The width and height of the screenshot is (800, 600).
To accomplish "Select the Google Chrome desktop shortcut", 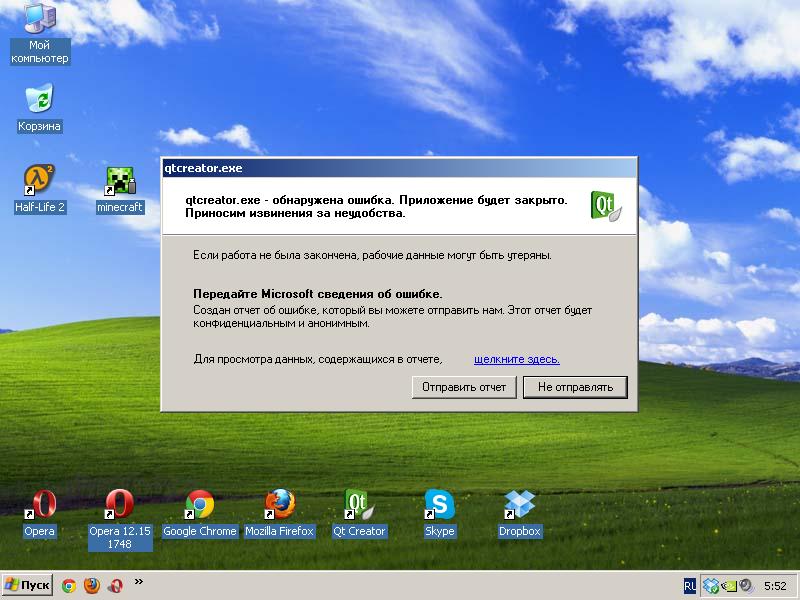I will (x=199, y=513).
